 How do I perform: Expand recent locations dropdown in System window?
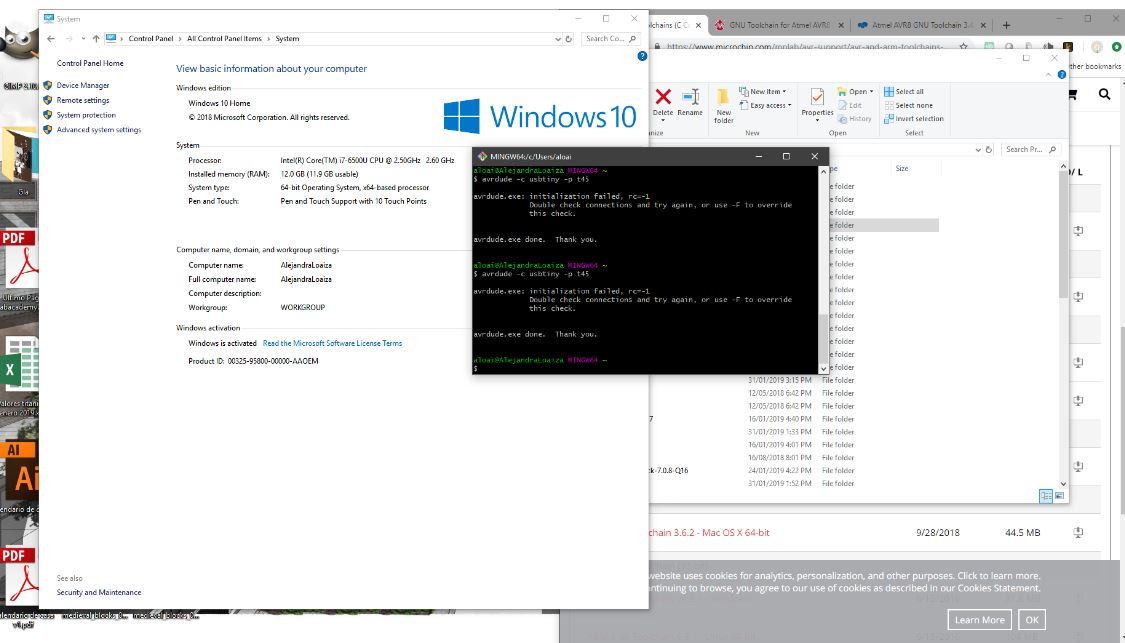click(83, 39)
